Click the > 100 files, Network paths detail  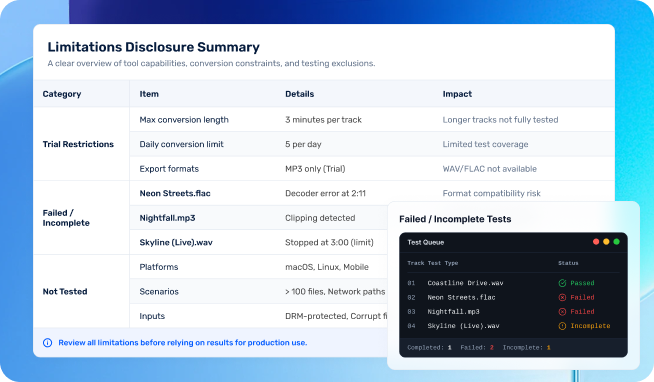335,292
